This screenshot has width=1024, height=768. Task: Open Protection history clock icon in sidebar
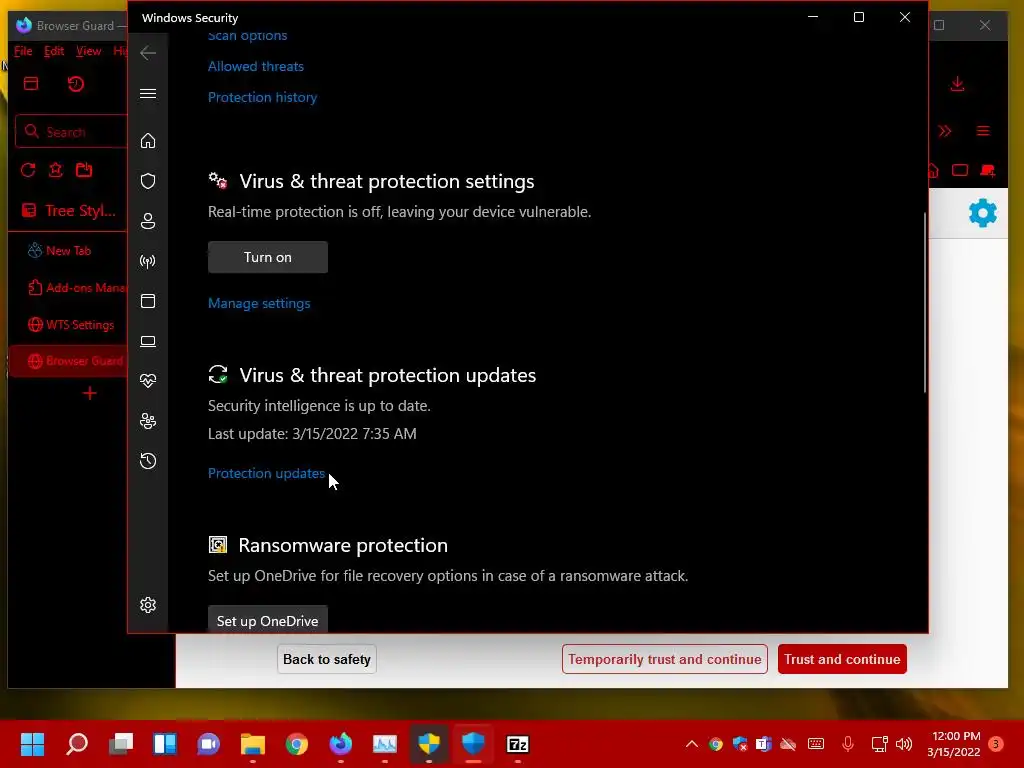pos(148,461)
